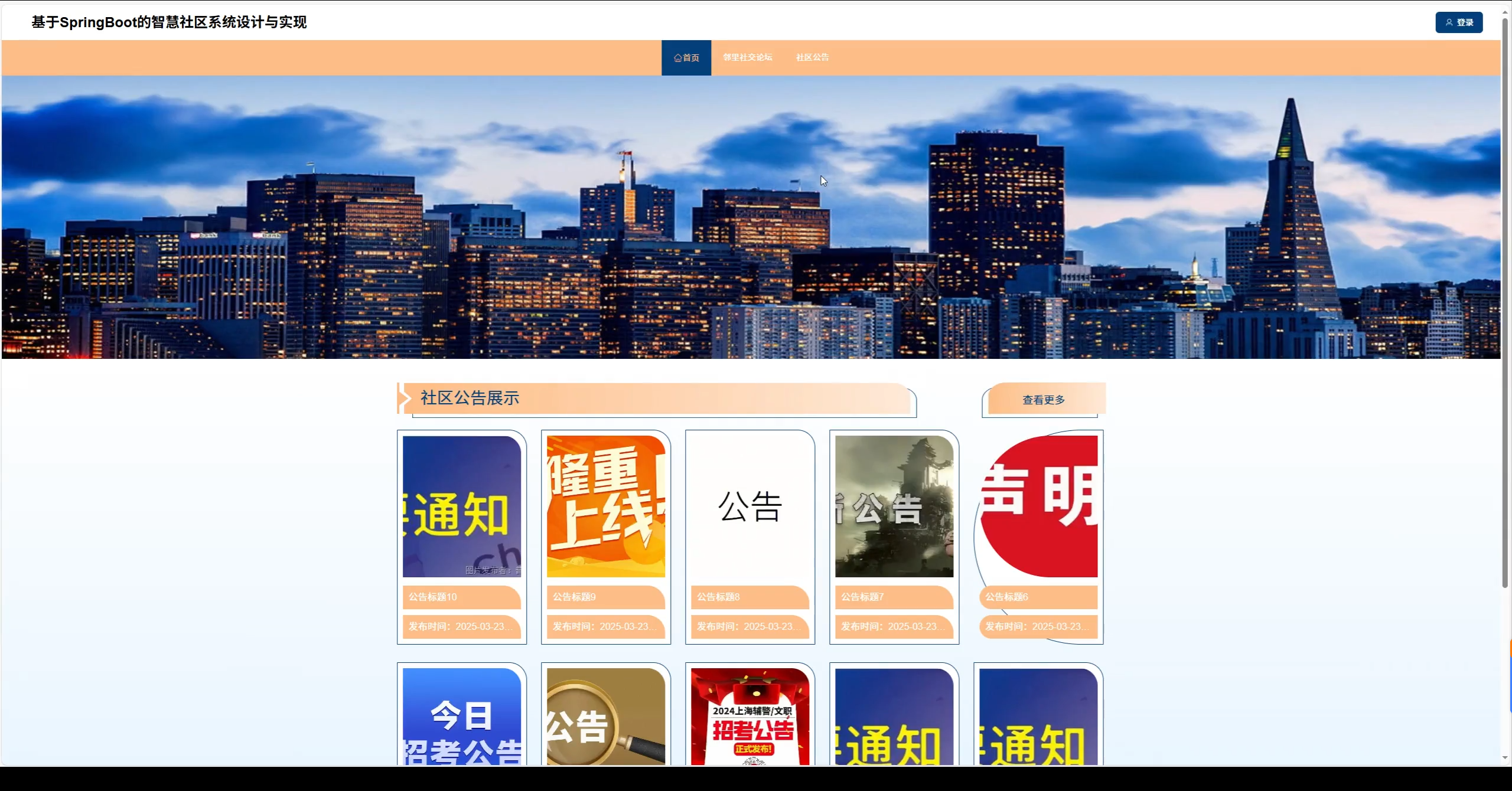The width and height of the screenshot is (1512, 791).
Task: Click the white 公告 card image
Action: point(750,506)
